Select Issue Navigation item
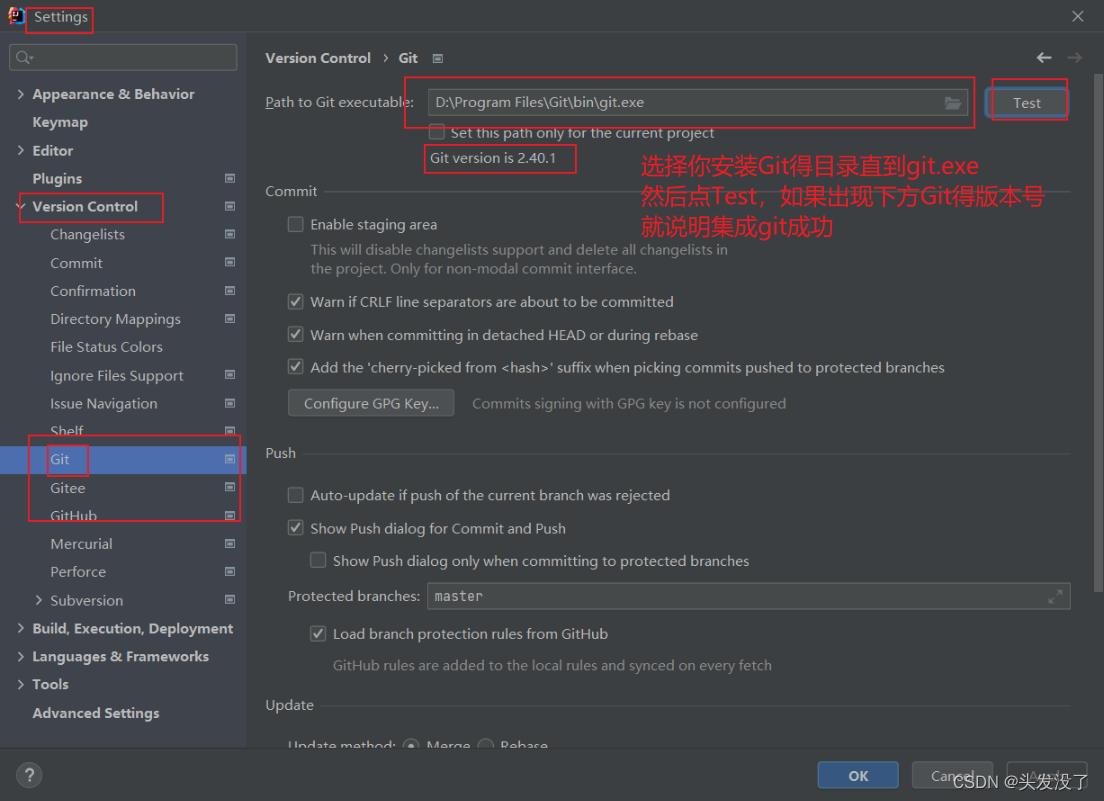1104x801 pixels. (x=104, y=403)
